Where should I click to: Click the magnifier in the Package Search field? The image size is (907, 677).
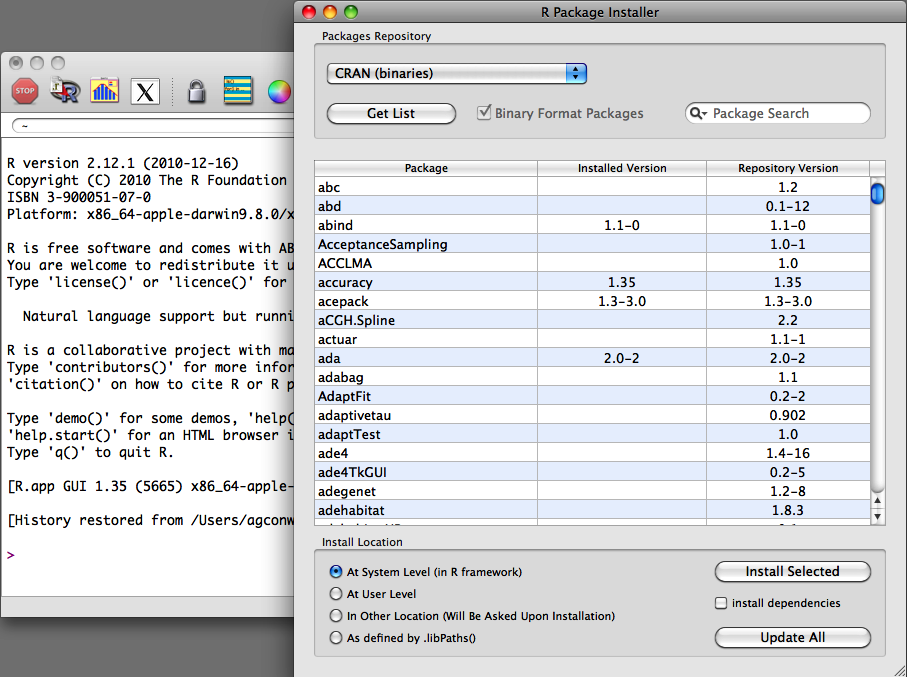tap(700, 113)
